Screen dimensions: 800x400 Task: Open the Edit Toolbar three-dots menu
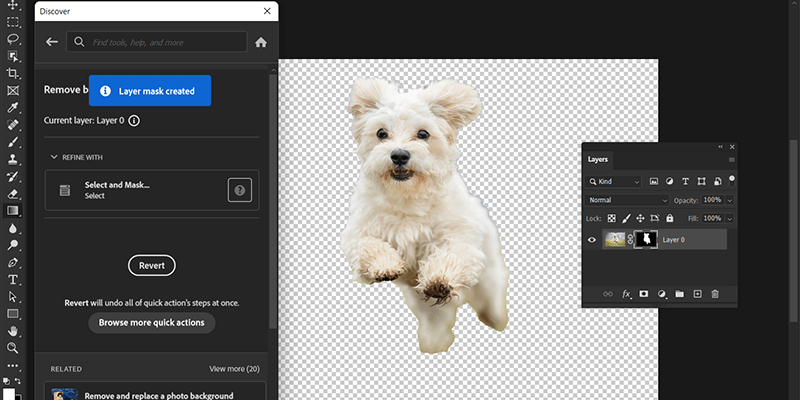13,366
